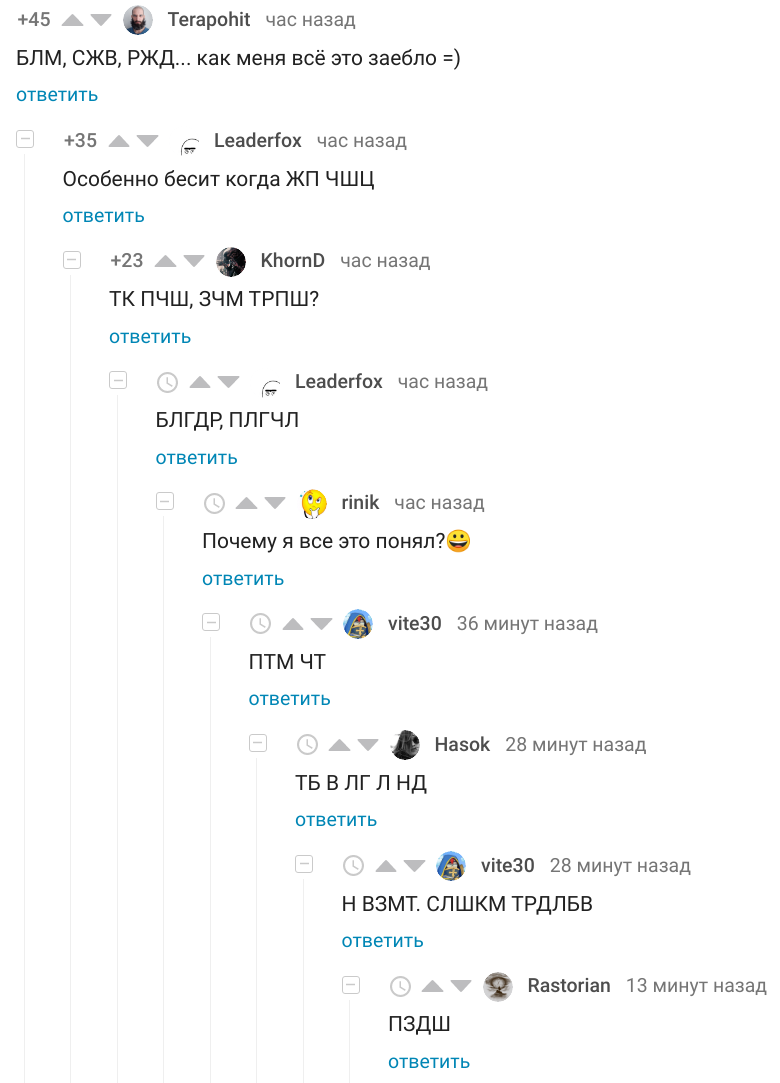Reply to Rastorian's ПЗДШ comment
This screenshot has width=780, height=1083.
point(429,1062)
